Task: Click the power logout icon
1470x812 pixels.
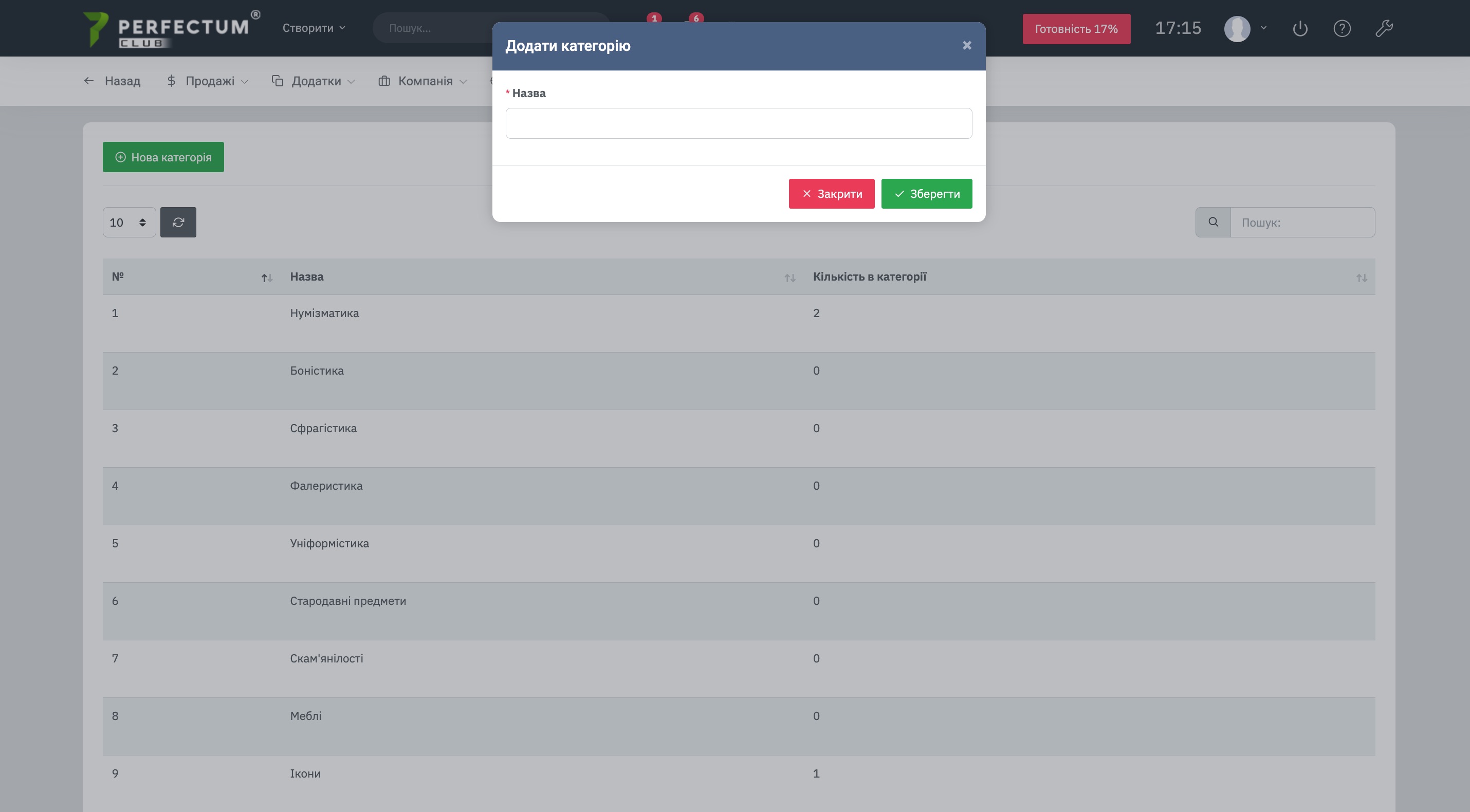Action: point(1300,29)
